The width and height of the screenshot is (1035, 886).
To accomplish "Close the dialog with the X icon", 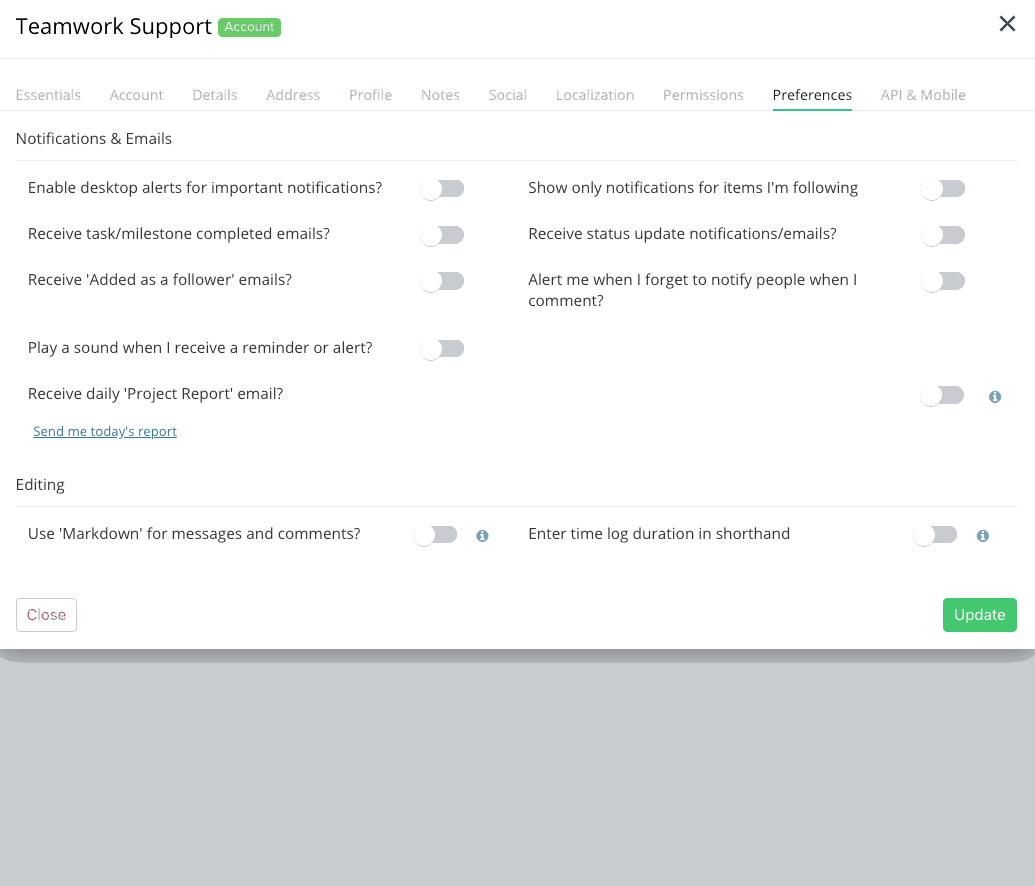I will tap(1007, 24).
